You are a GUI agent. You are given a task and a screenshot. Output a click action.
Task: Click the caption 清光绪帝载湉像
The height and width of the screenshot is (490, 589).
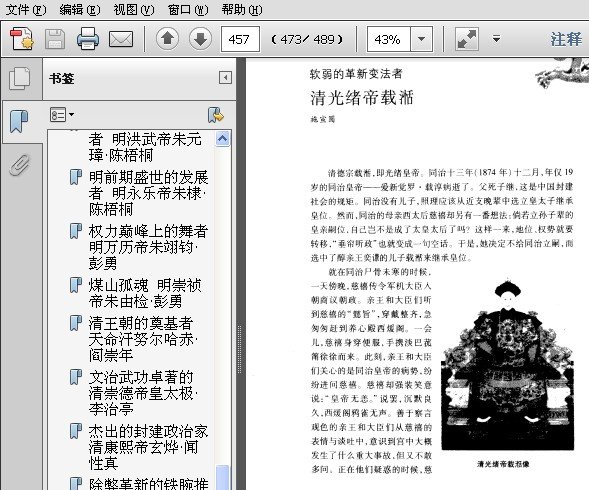(x=503, y=464)
